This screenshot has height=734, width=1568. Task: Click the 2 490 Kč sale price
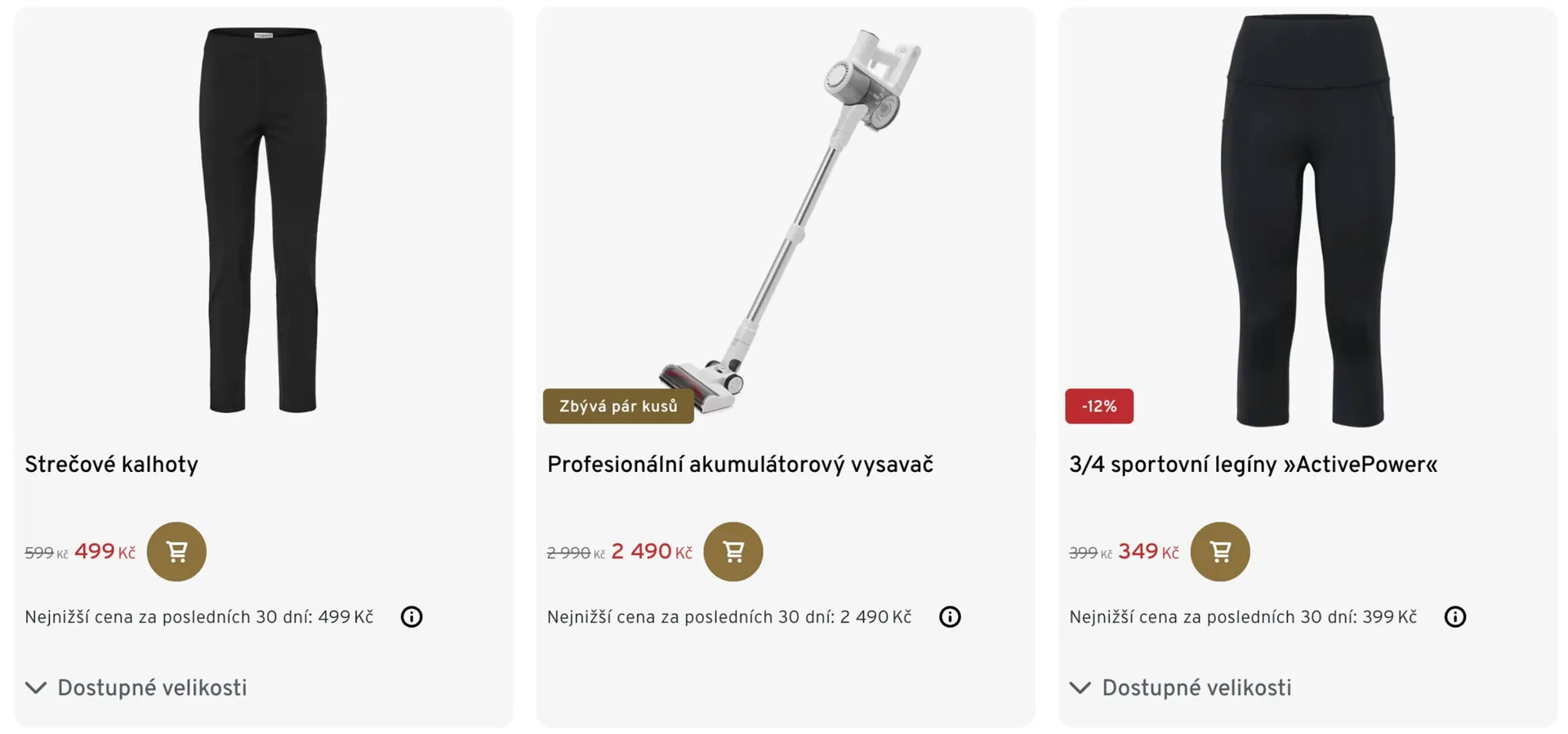651,552
